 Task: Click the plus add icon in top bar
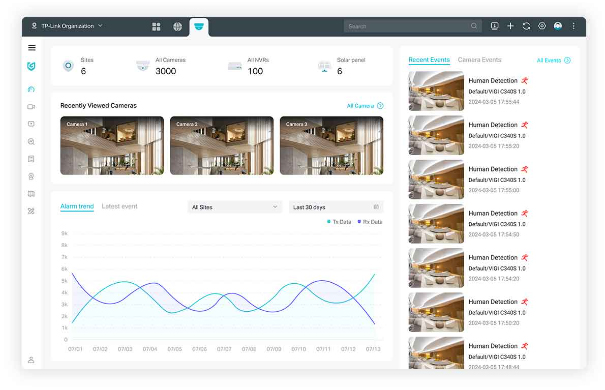[510, 26]
